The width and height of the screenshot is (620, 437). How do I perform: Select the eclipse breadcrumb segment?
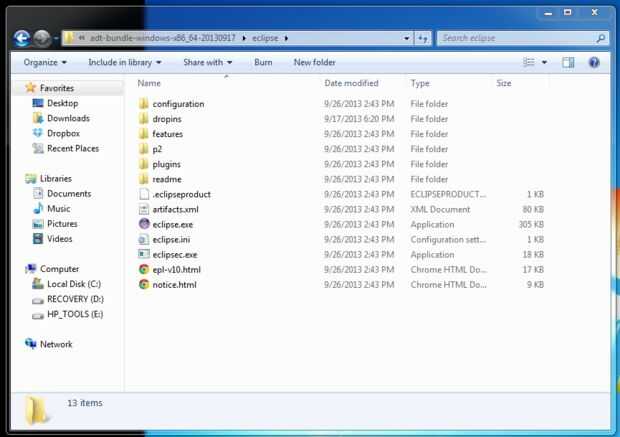[x=265, y=38]
